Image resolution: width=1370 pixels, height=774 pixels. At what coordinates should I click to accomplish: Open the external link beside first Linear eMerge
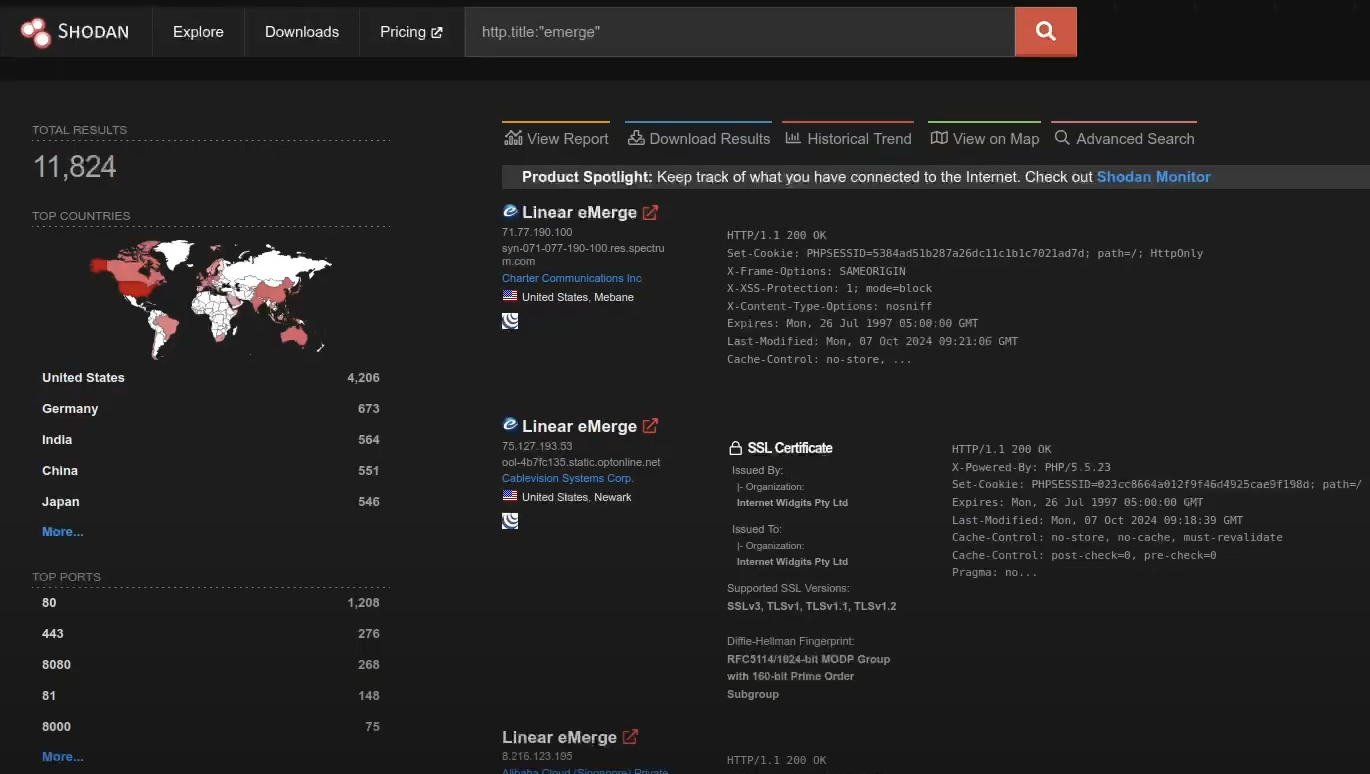click(x=651, y=211)
